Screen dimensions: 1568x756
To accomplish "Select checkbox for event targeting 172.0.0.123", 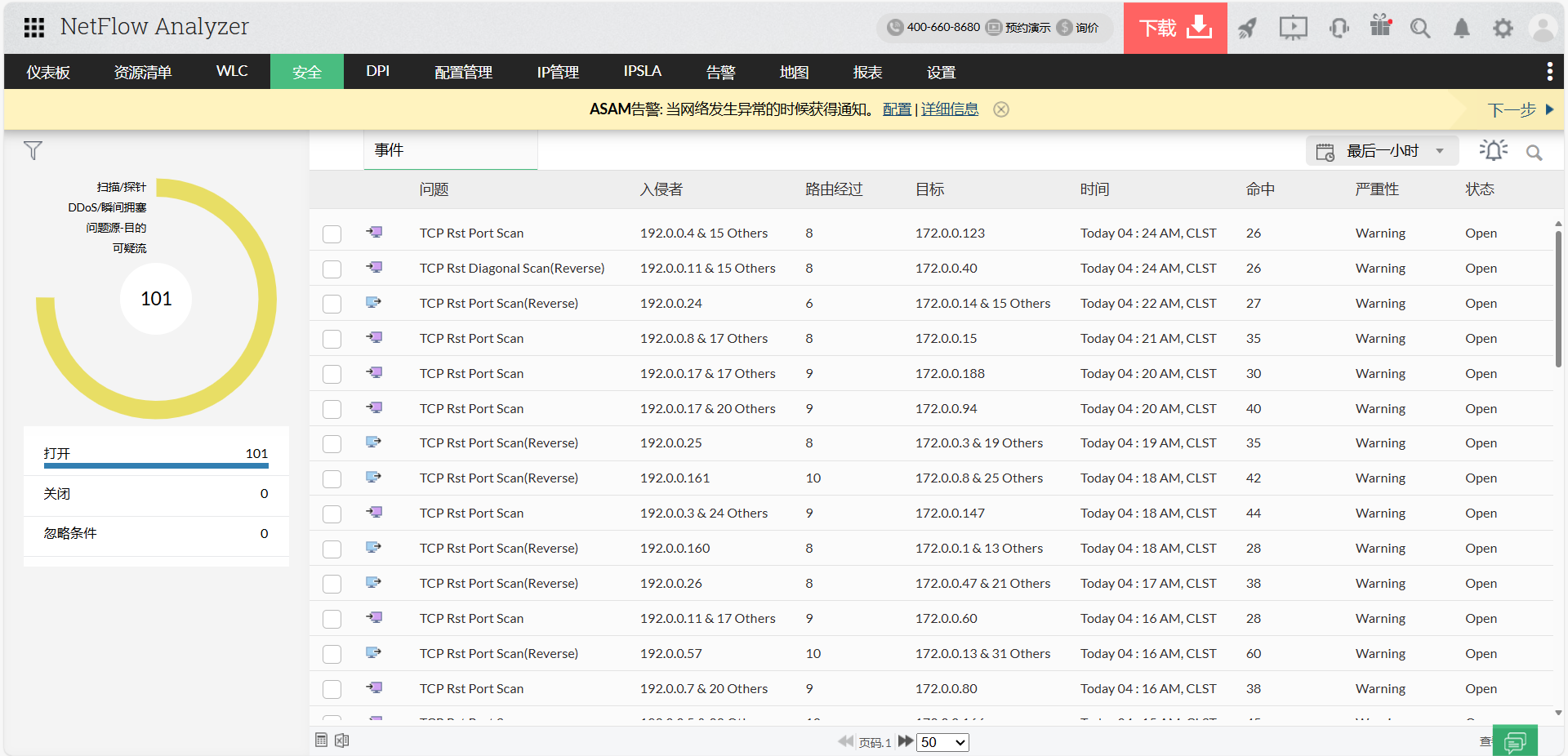I will coord(332,234).
